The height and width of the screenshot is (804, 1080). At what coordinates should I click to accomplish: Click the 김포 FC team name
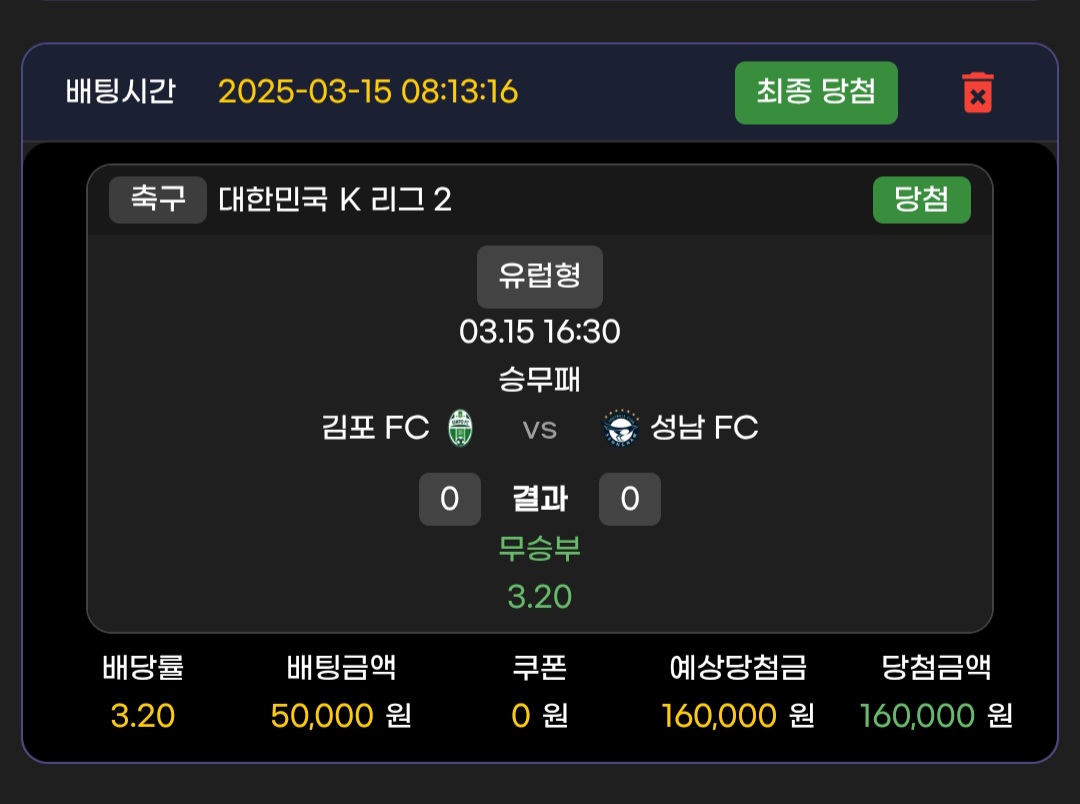pos(375,428)
